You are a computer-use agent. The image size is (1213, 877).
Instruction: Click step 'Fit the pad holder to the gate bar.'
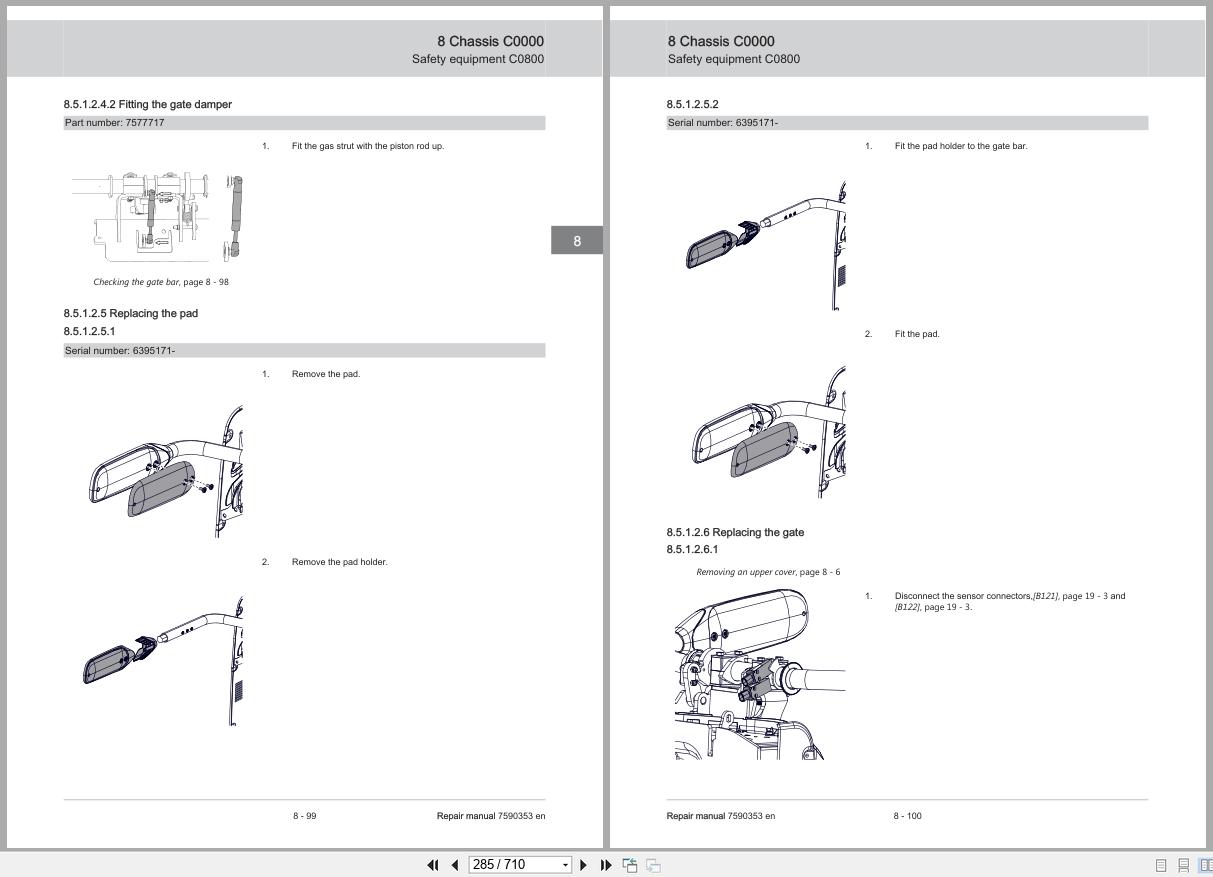(x=961, y=146)
